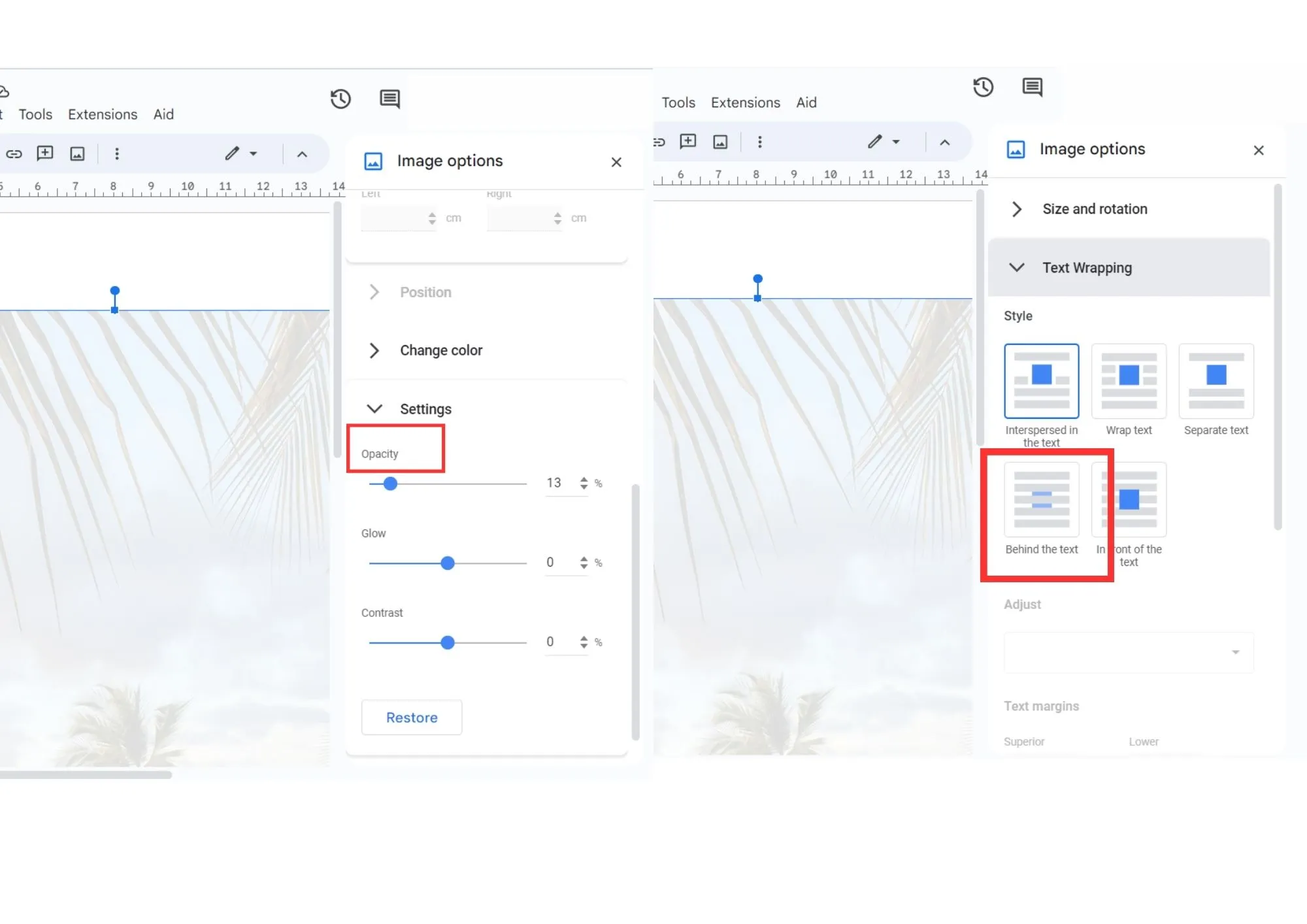Image resolution: width=1307 pixels, height=924 pixels.
Task: Select the Add comment icon
Action: pos(44,154)
